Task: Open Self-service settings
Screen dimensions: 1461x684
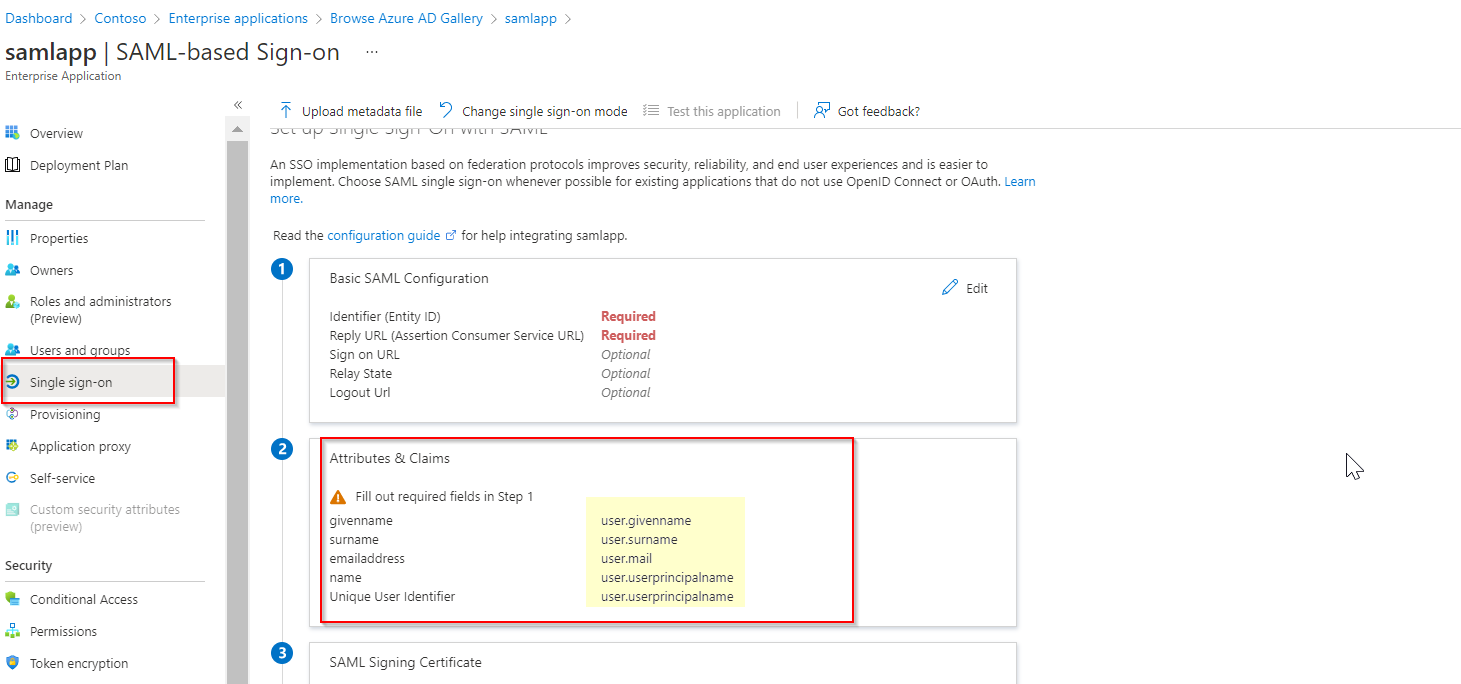Action: click(x=62, y=478)
